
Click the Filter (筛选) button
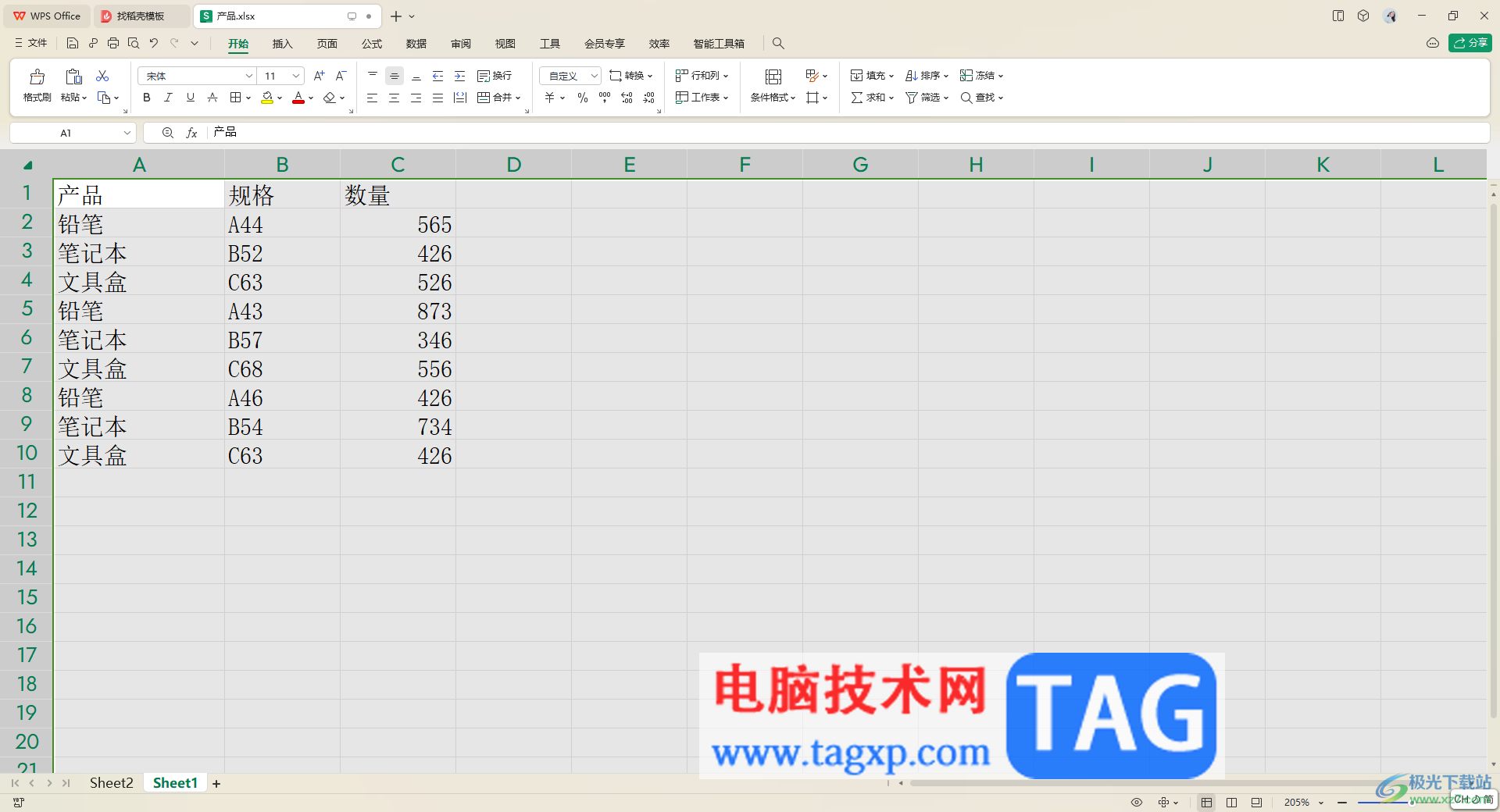point(927,98)
